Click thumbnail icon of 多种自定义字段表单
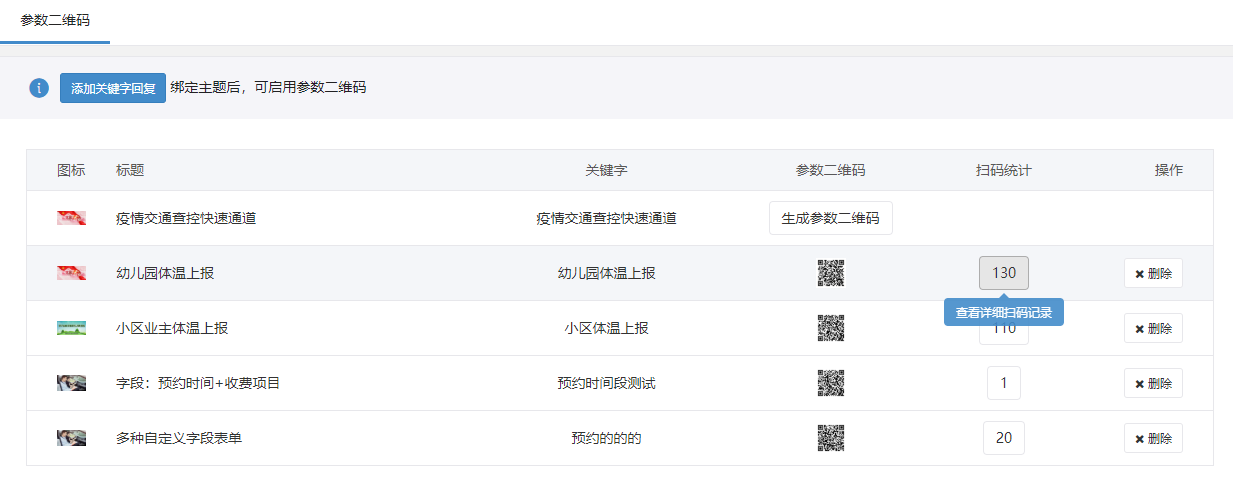The image size is (1233, 486). (x=71, y=438)
